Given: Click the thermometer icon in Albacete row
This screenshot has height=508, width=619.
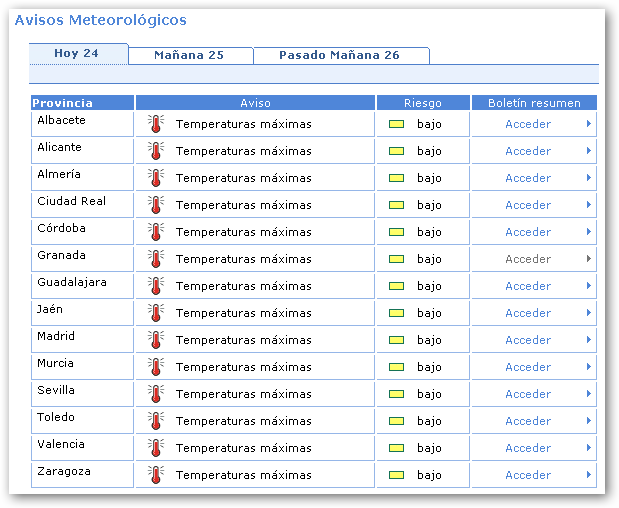Looking at the screenshot, I should click(x=155, y=124).
